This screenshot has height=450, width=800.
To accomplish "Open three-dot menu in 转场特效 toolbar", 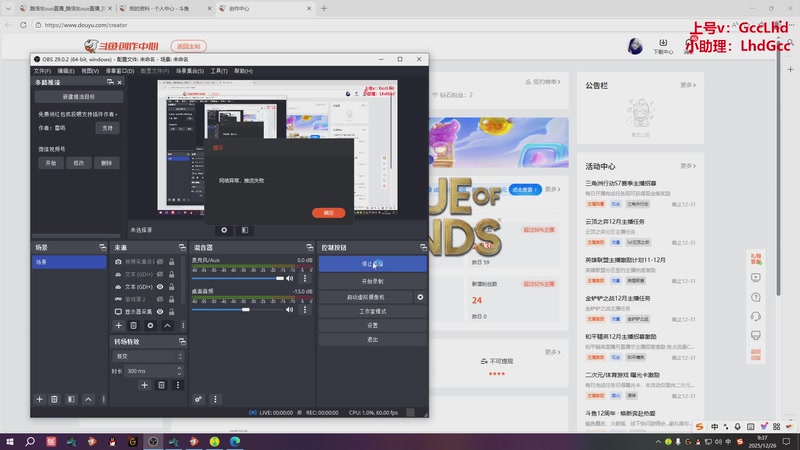I will click(x=178, y=385).
